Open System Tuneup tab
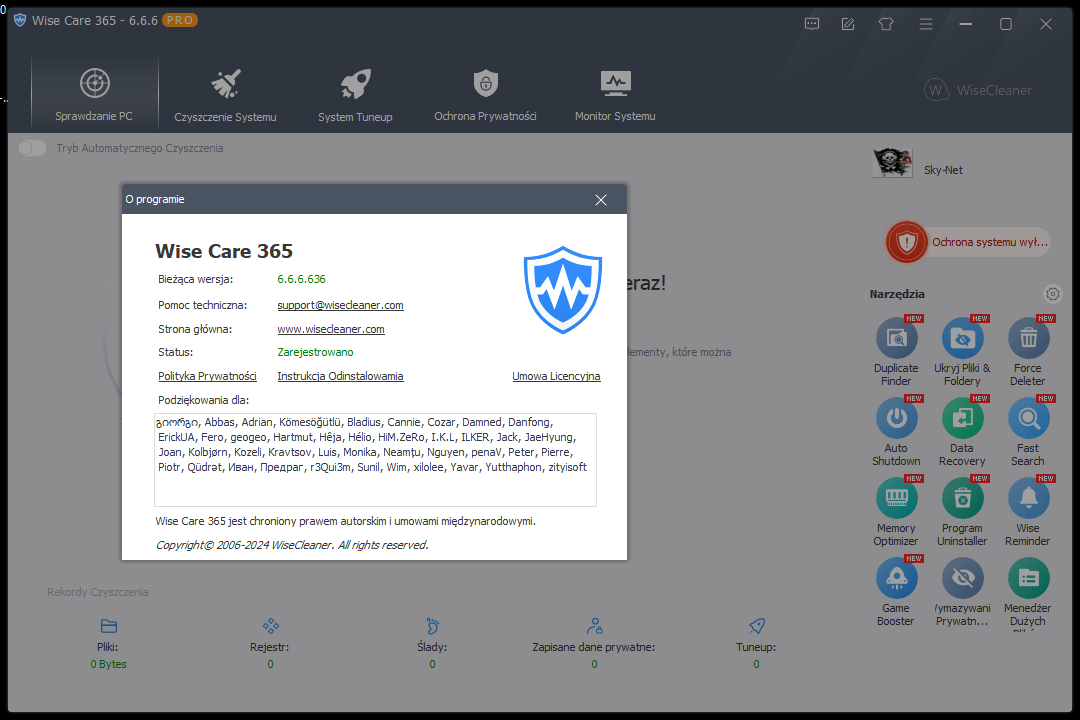Screen dimensions: 1080x720 tap(355, 94)
